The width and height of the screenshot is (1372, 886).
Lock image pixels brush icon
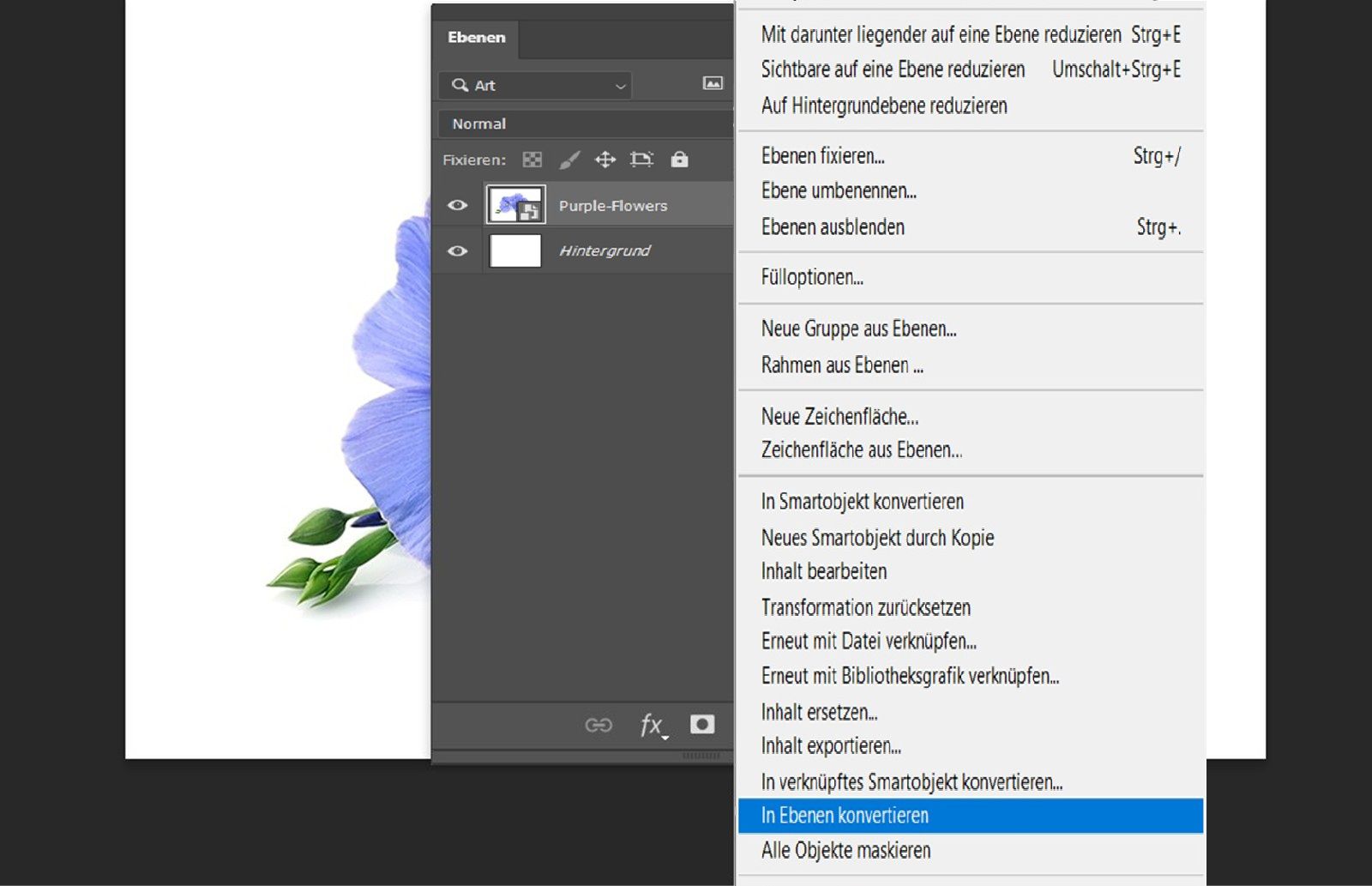coord(569,160)
